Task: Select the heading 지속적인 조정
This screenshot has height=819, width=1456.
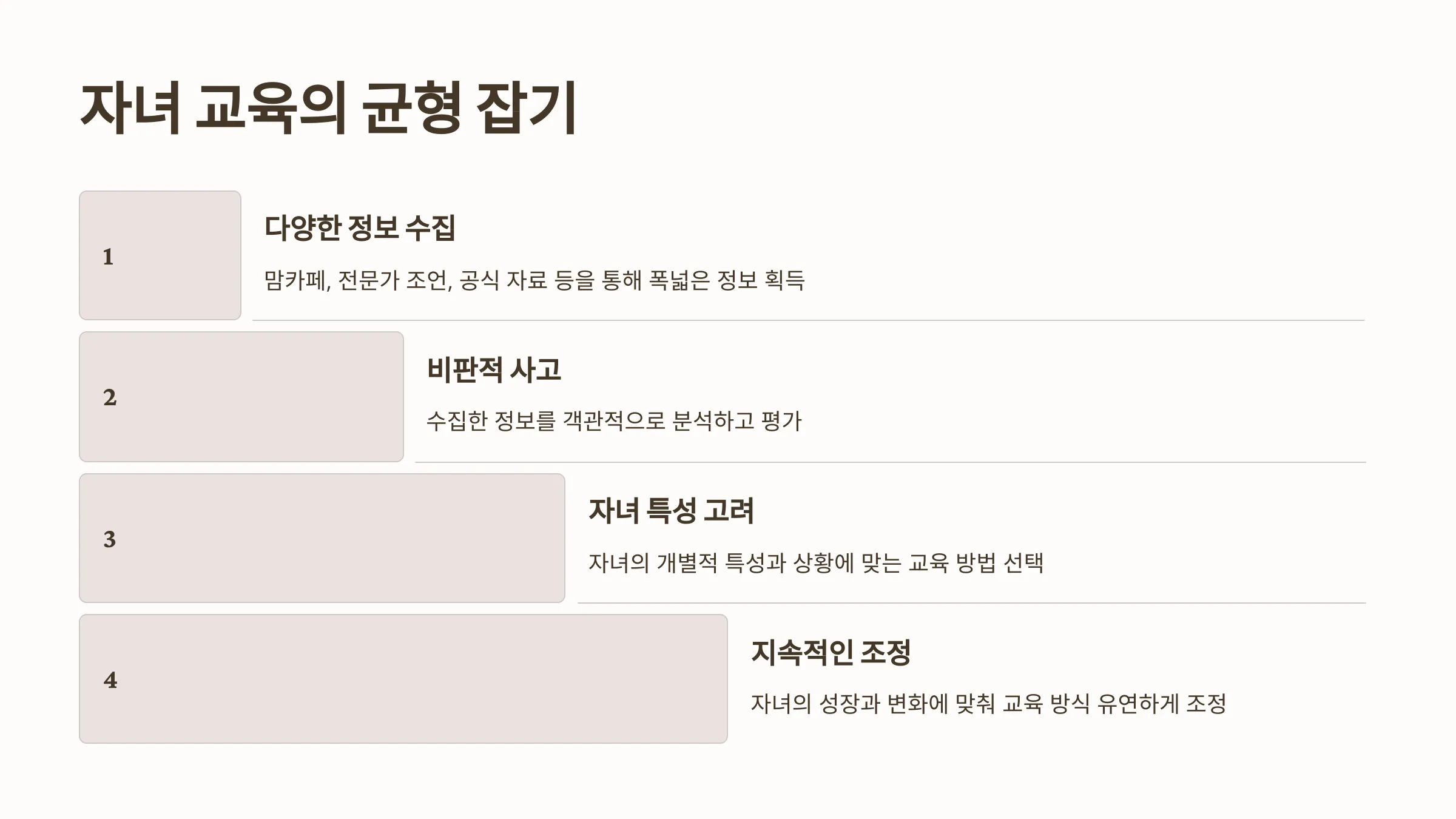Action: tap(831, 652)
